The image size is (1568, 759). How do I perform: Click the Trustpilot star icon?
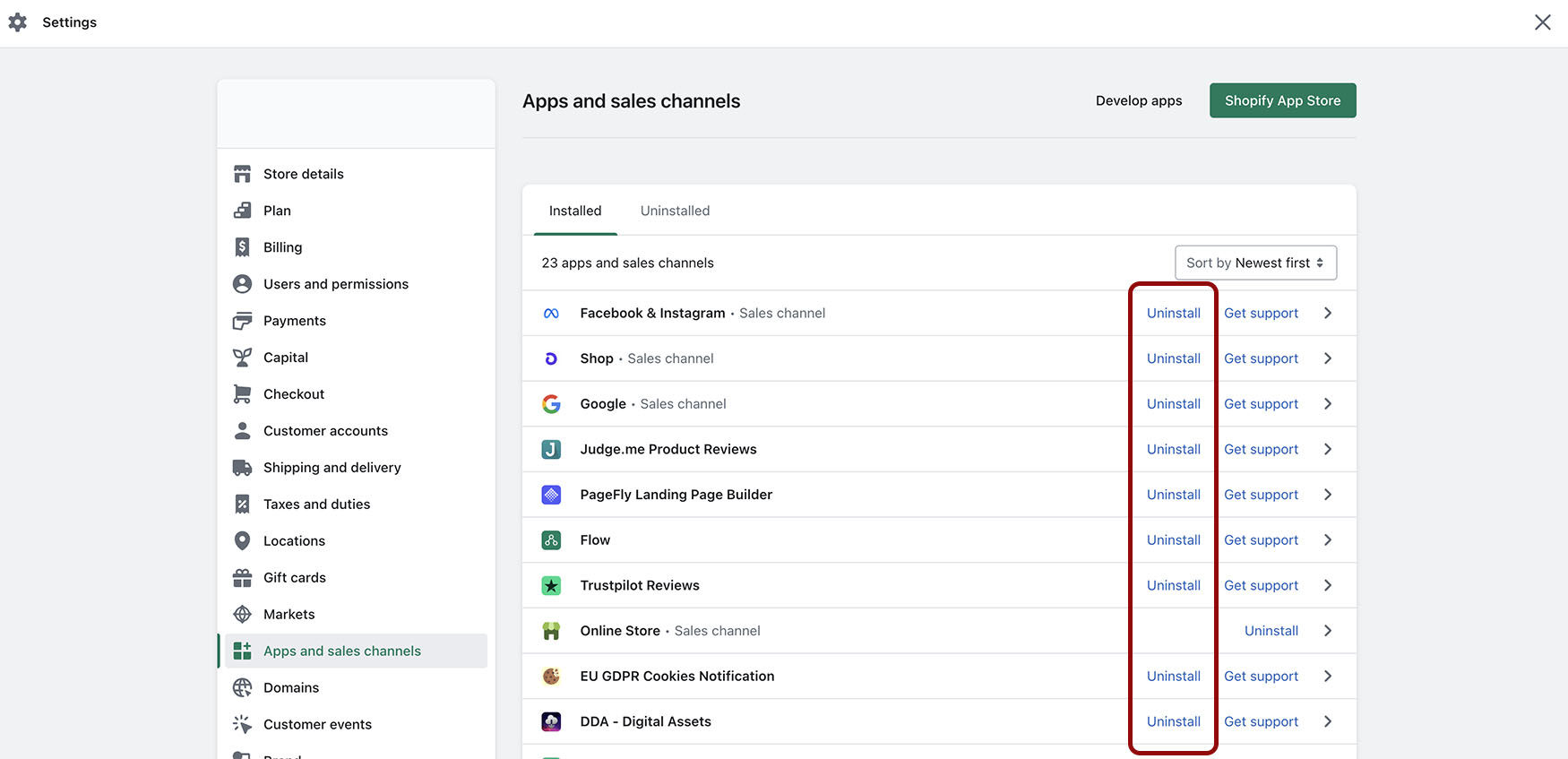tap(551, 586)
